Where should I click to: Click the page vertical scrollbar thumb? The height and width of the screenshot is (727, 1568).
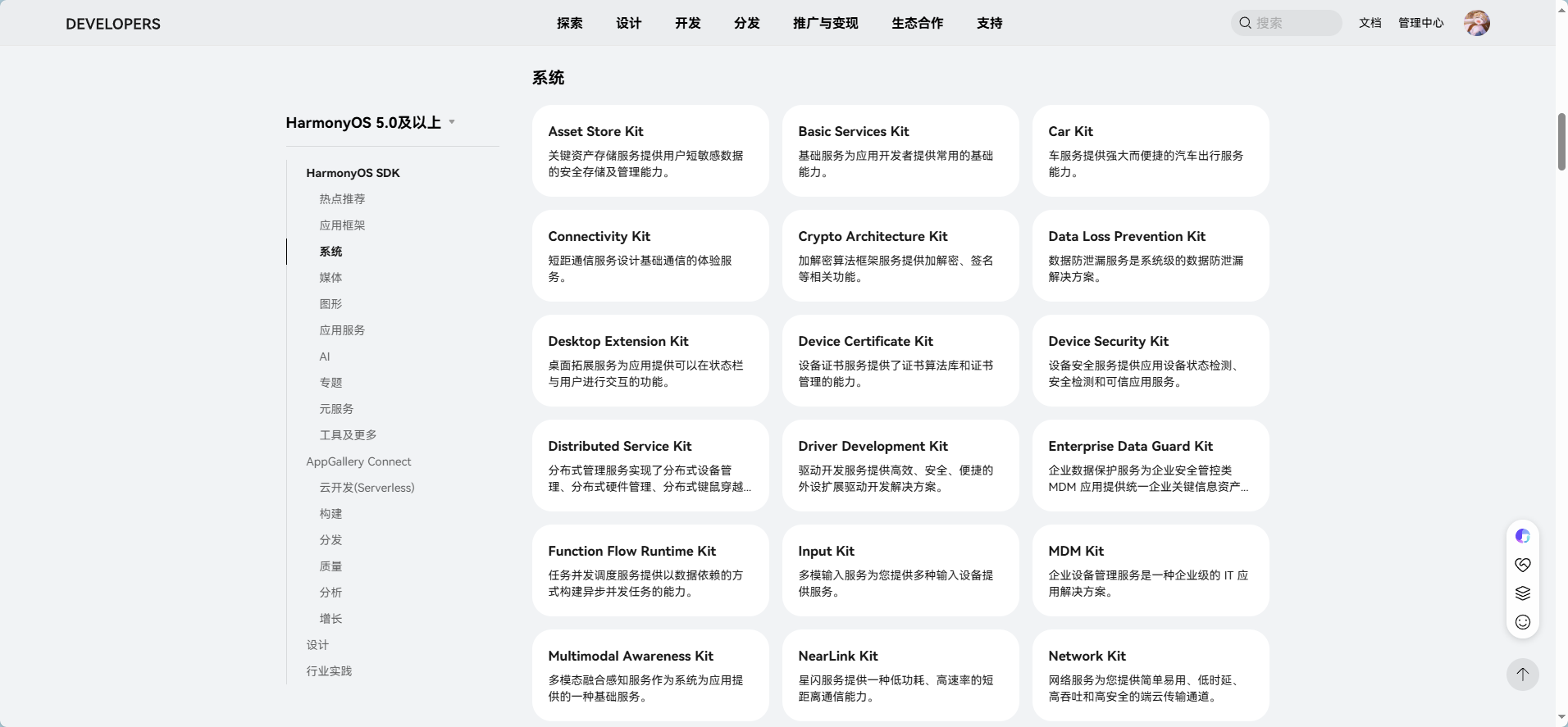pos(1561,142)
